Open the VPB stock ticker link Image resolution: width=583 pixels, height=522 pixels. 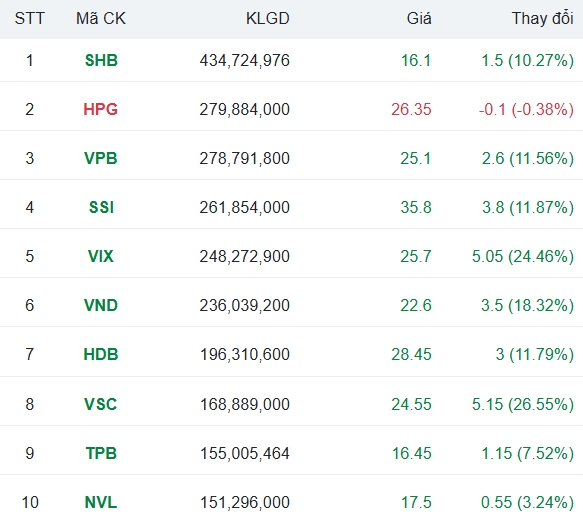[101, 158]
